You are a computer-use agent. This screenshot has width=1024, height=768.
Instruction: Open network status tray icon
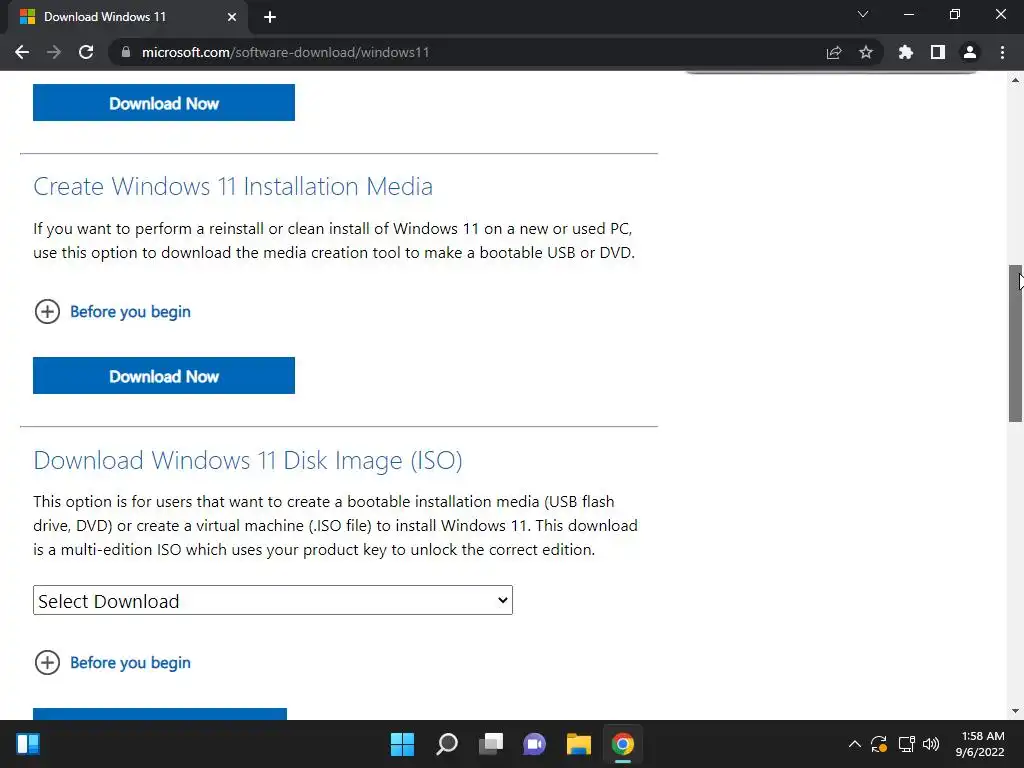[x=906, y=744]
